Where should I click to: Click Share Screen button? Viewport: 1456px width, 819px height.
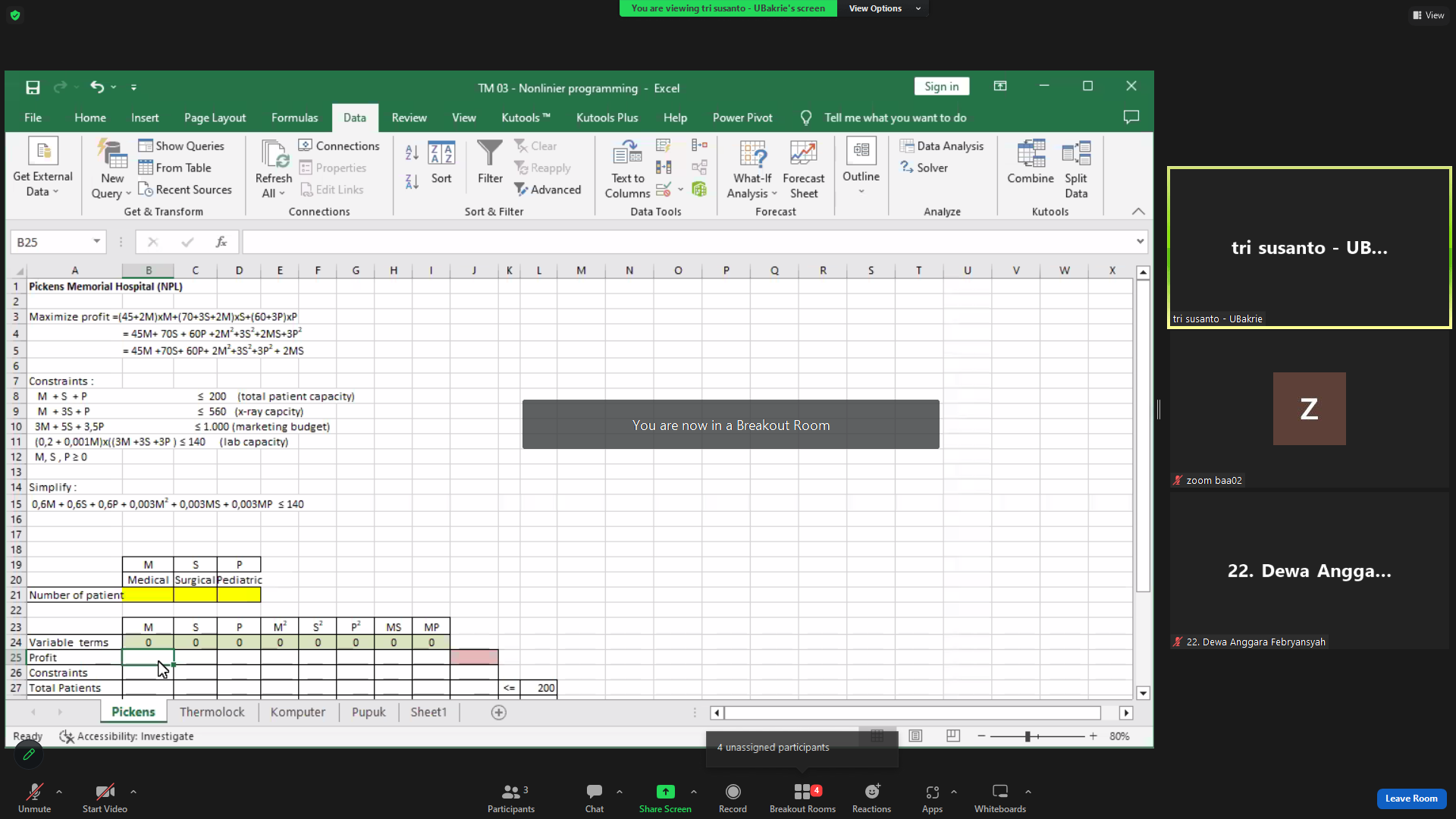pos(665,798)
